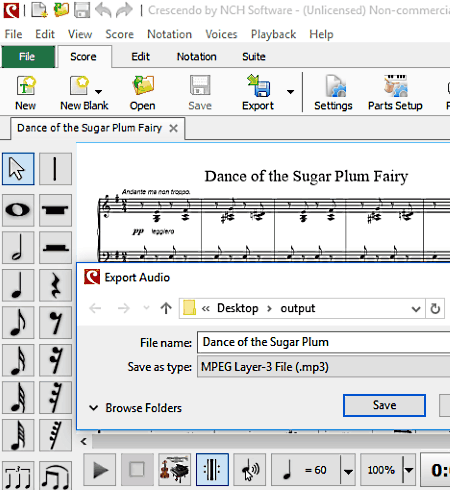Choose the sixteenth note tool
450x492 pixels.
pos(18,360)
